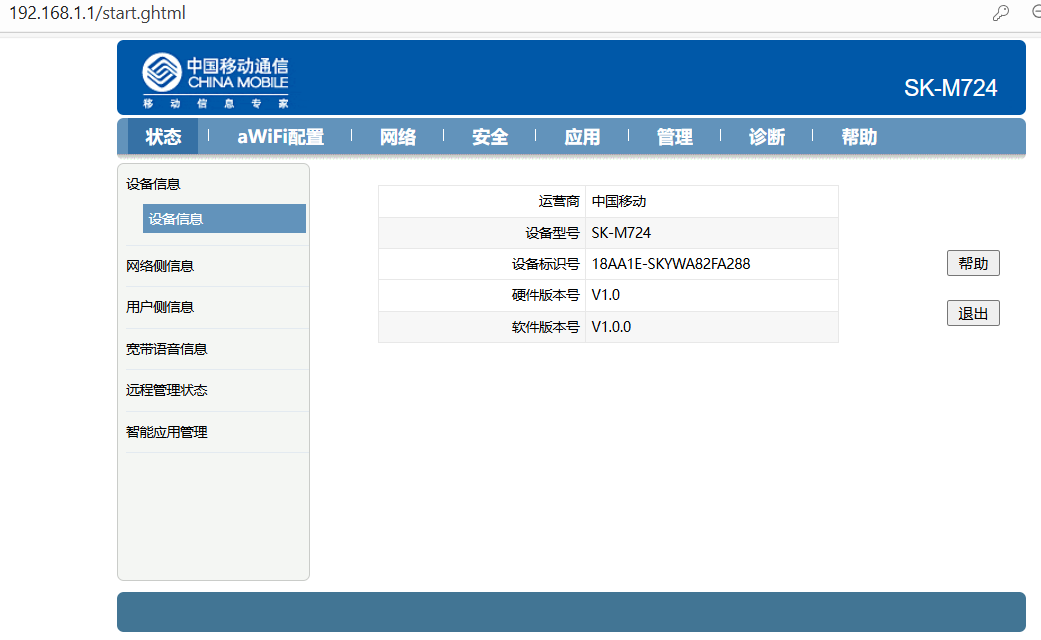Image resolution: width=1041 pixels, height=640 pixels.
Task: Switch to the aWiFi配置 tab
Action: pos(280,137)
